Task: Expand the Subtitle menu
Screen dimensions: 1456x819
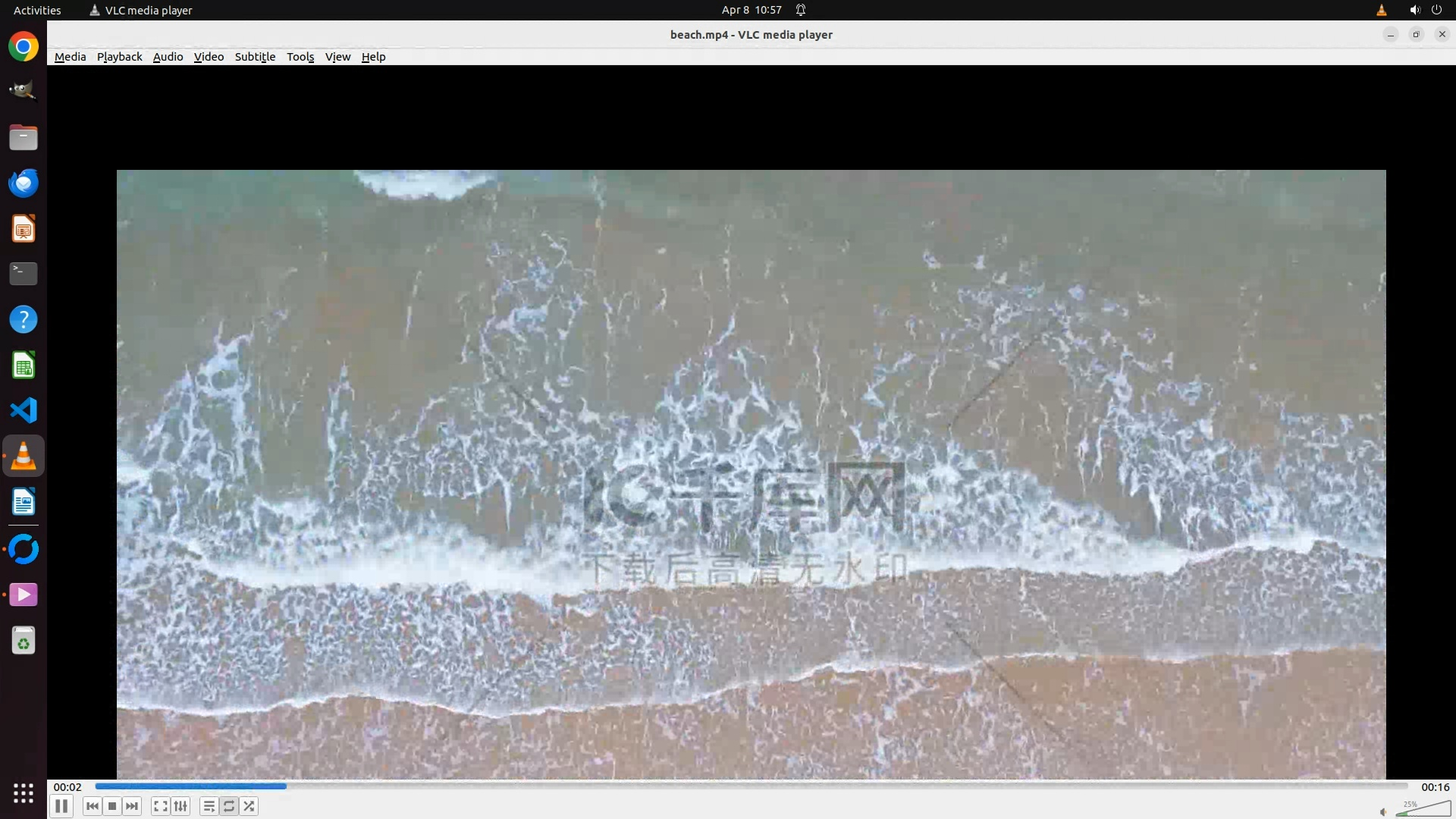Action: click(x=255, y=57)
